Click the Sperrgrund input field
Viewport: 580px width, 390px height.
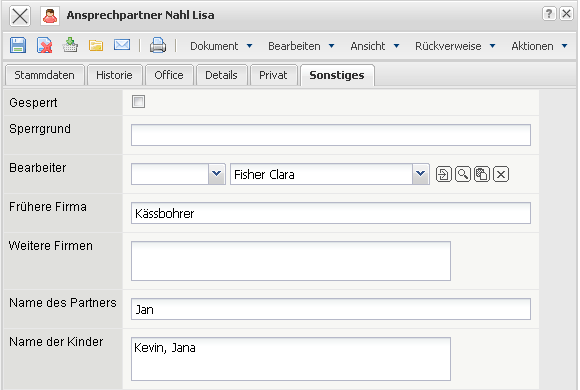click(331, 135)
